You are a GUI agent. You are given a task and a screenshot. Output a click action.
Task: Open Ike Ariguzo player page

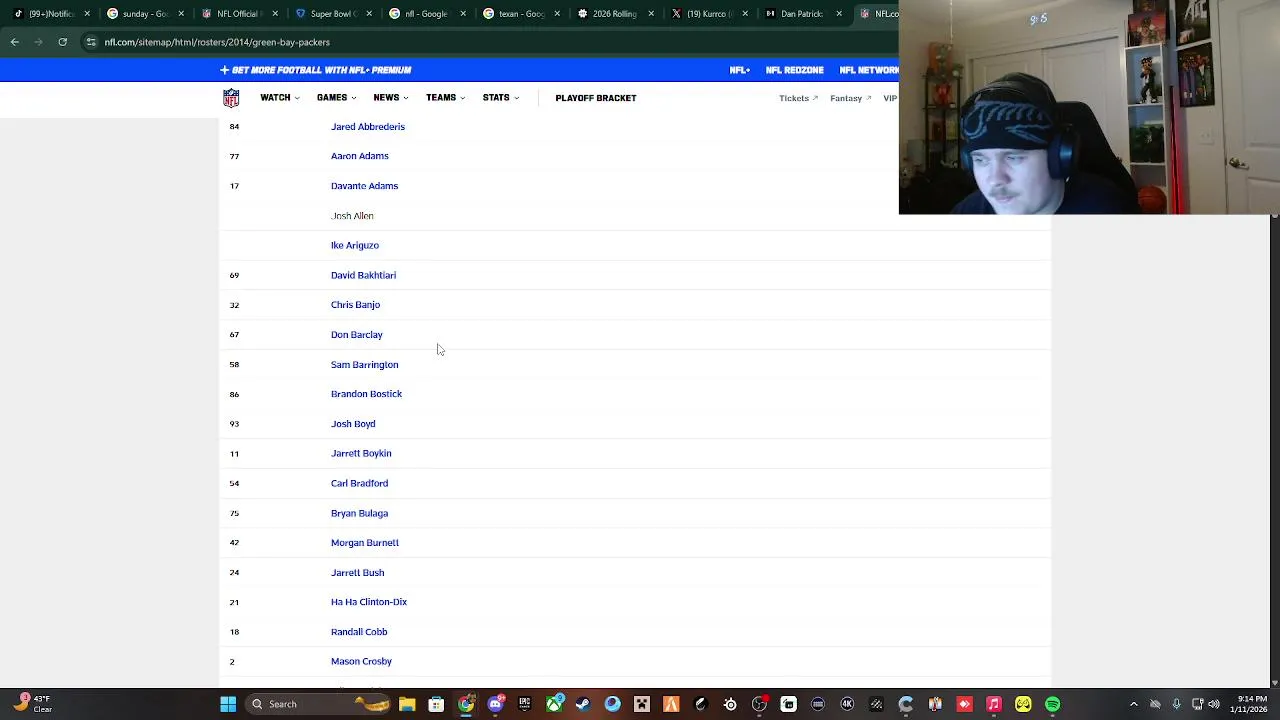pos(355,245)
